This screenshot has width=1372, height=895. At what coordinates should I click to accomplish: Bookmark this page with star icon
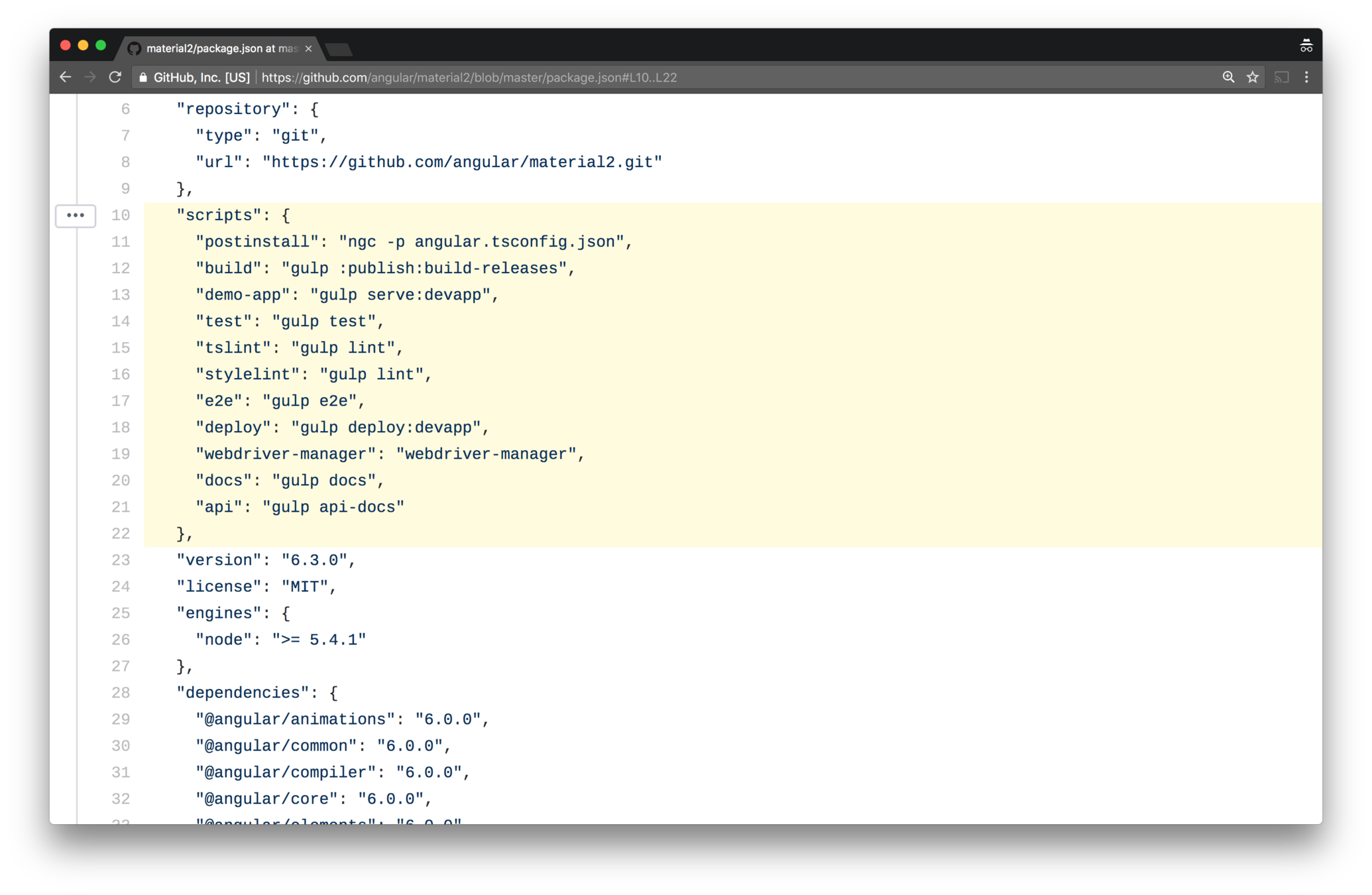click(1252, 77)
